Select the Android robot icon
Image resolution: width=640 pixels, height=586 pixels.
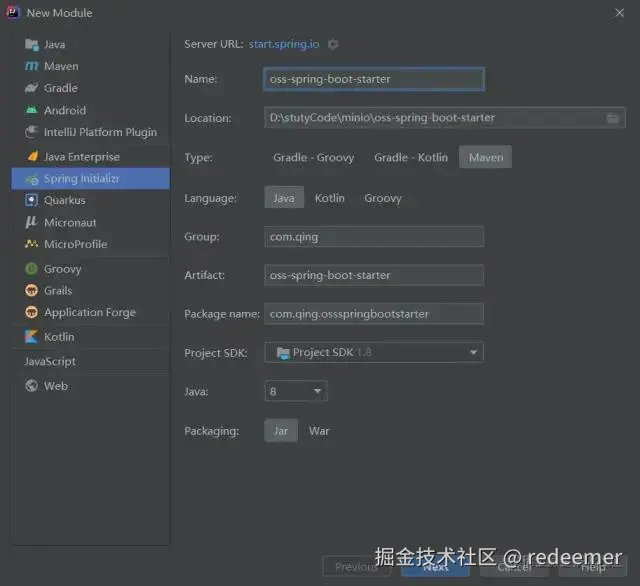32,110
